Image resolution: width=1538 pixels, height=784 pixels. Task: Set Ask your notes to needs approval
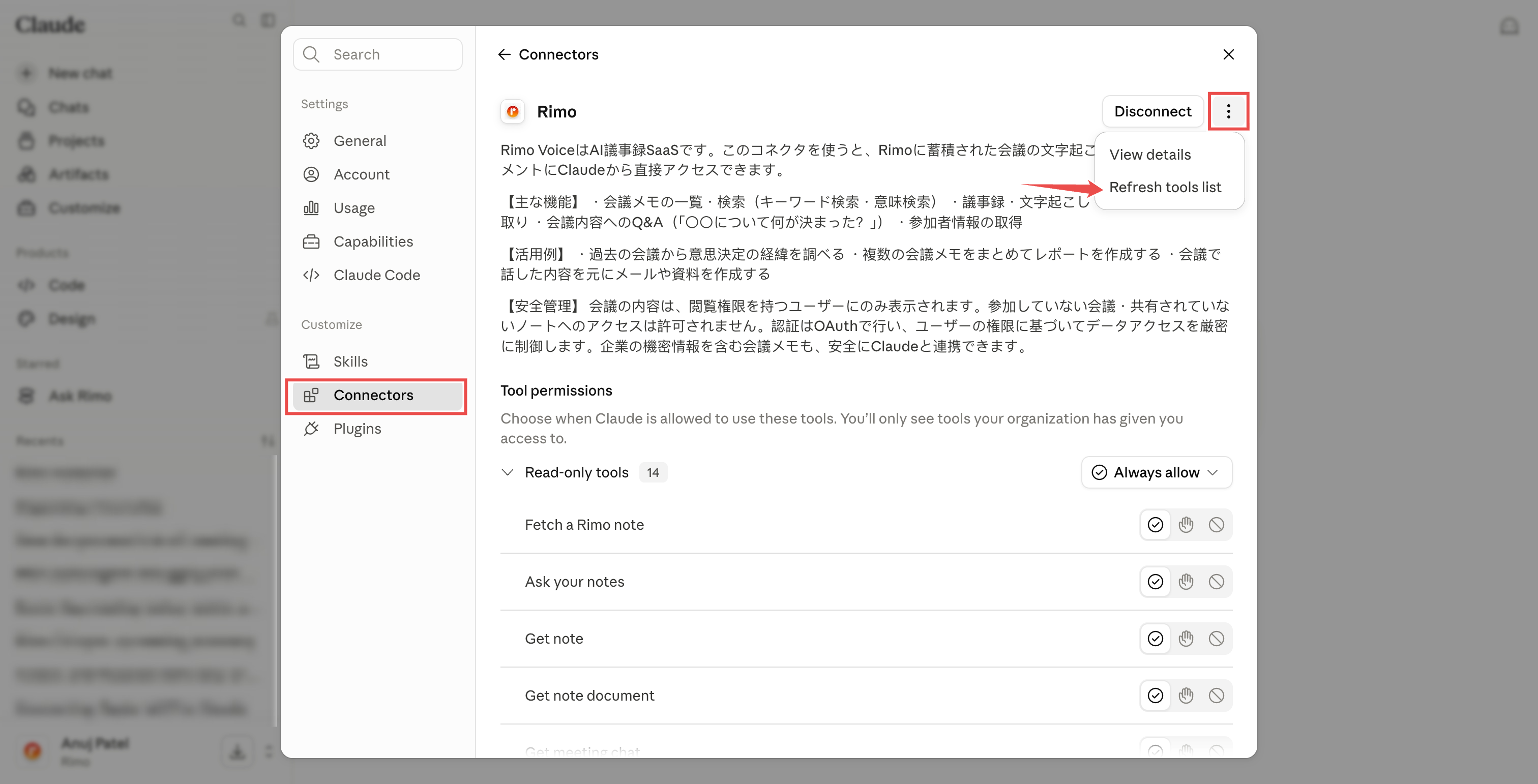[1186, 582]
